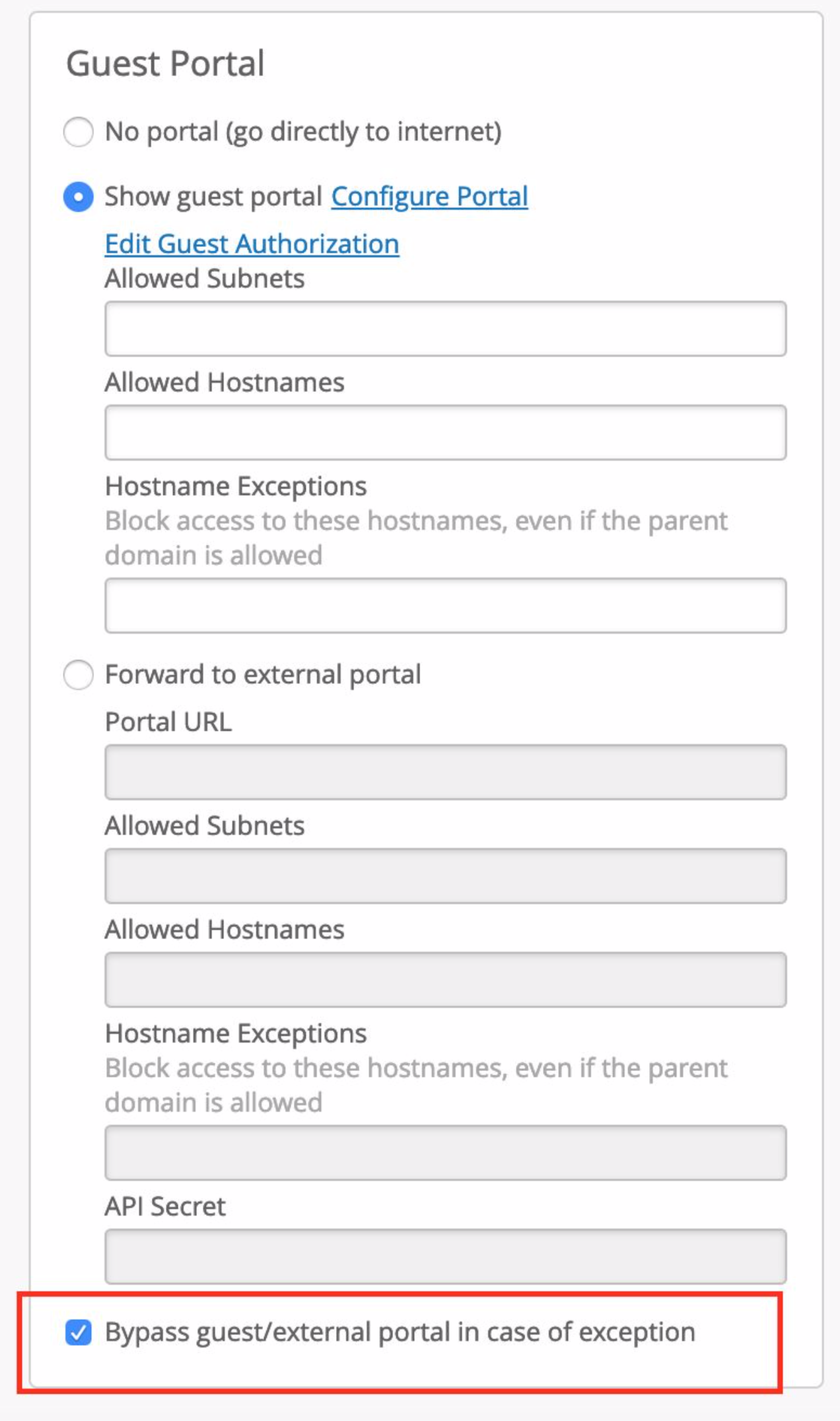Focus the API Secret input field

click(445, 1256)
